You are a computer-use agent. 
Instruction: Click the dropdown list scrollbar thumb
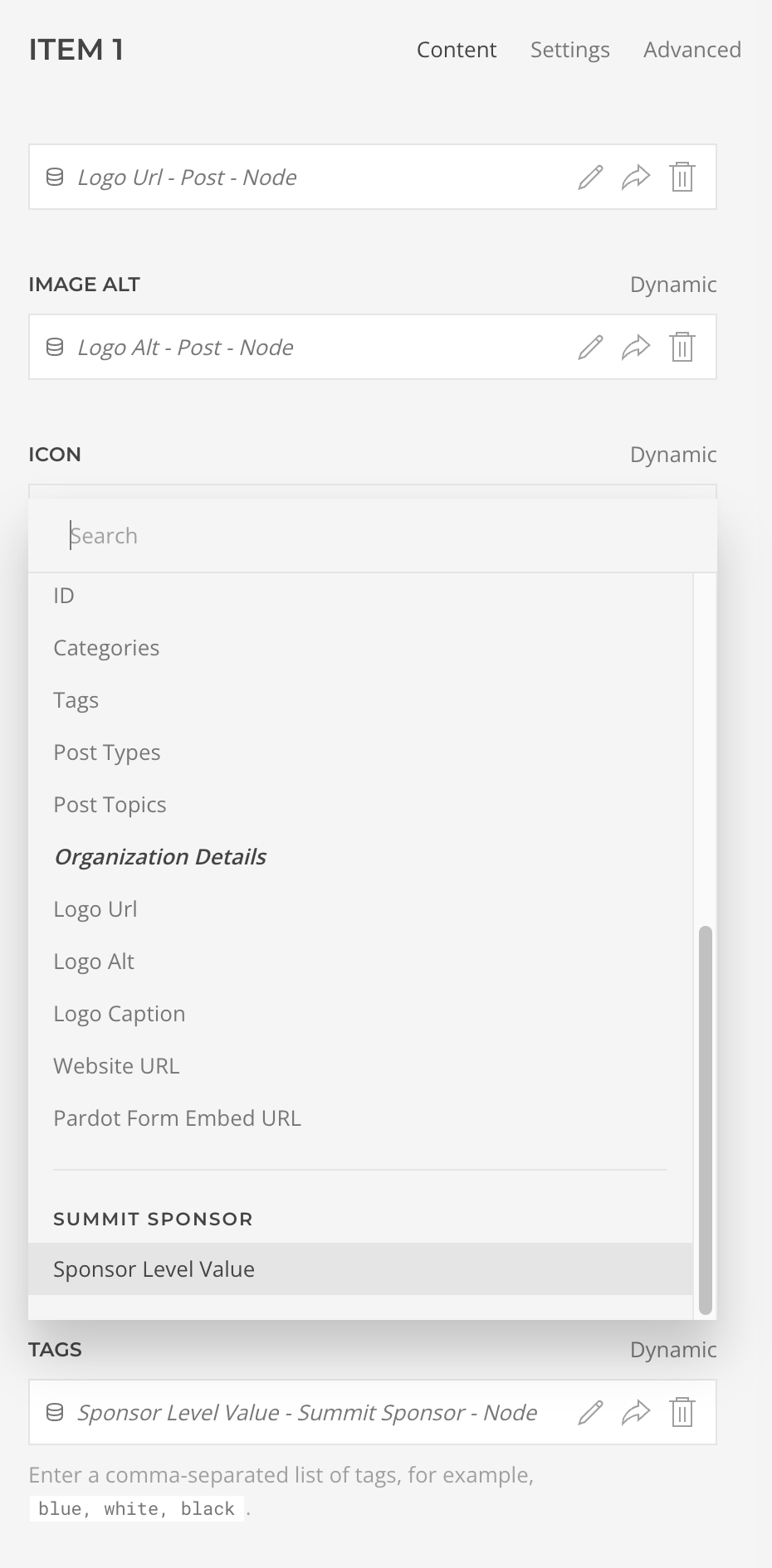706,1120
